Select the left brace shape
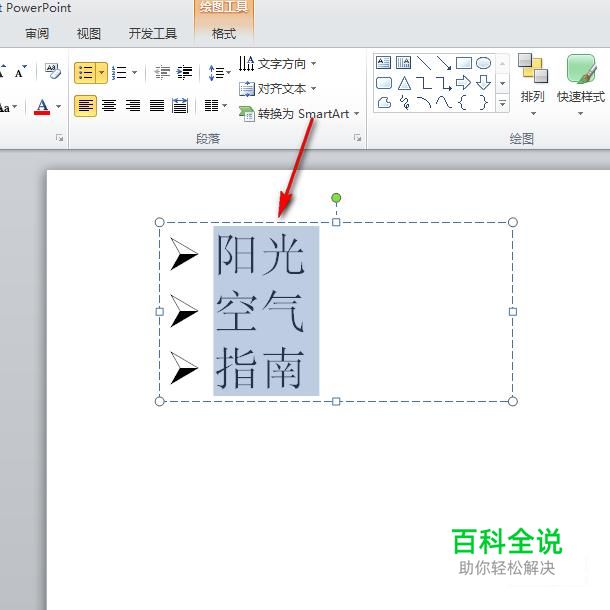The width and height of the screenshot is (610, 610). [x=463, y=103]
